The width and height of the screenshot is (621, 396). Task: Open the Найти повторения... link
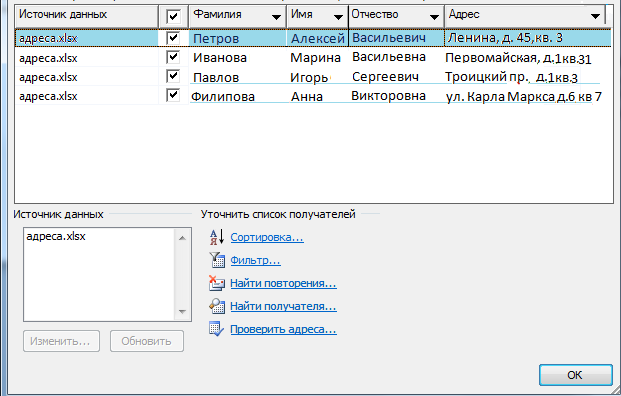click(284, 283)
